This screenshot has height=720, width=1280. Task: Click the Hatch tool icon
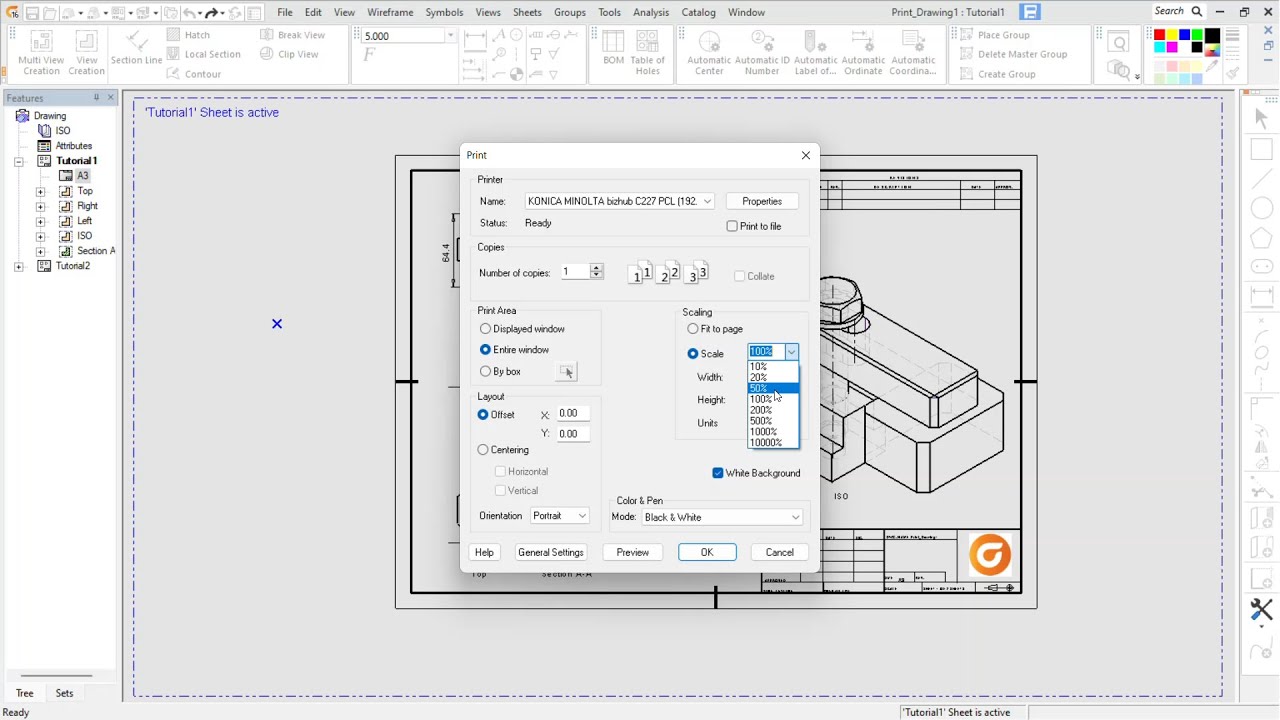(x=173, y=35)
